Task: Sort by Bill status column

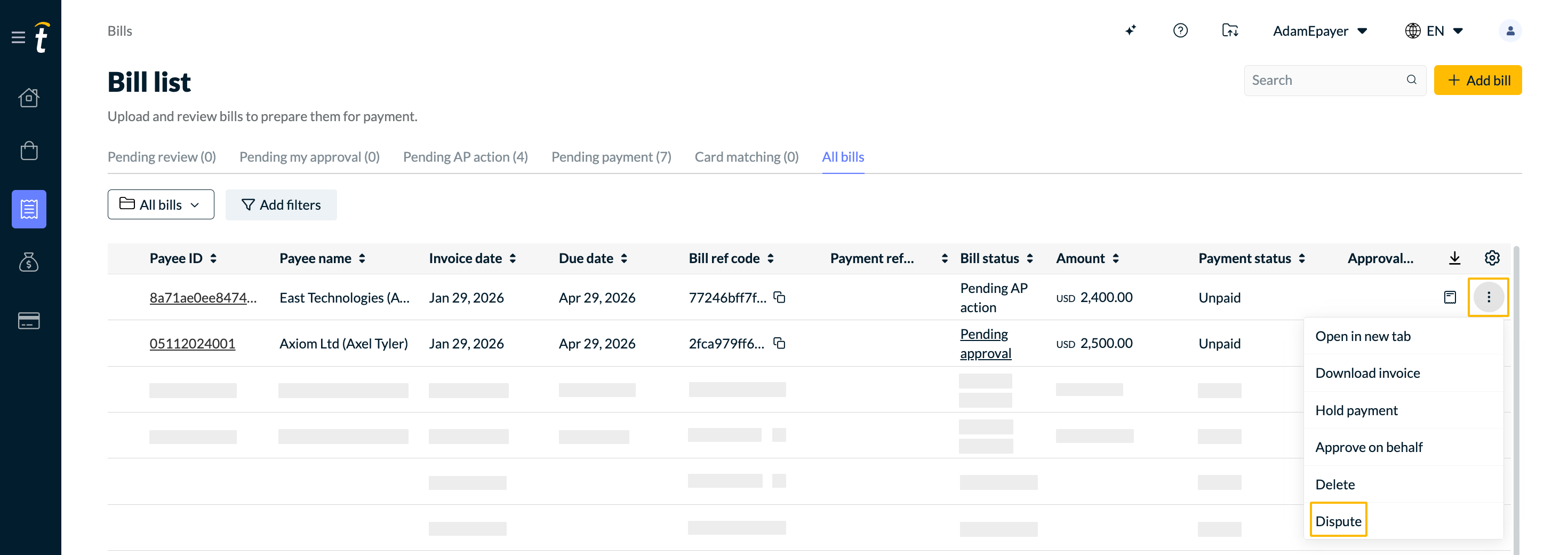Action: click(x=1030, y=258)
